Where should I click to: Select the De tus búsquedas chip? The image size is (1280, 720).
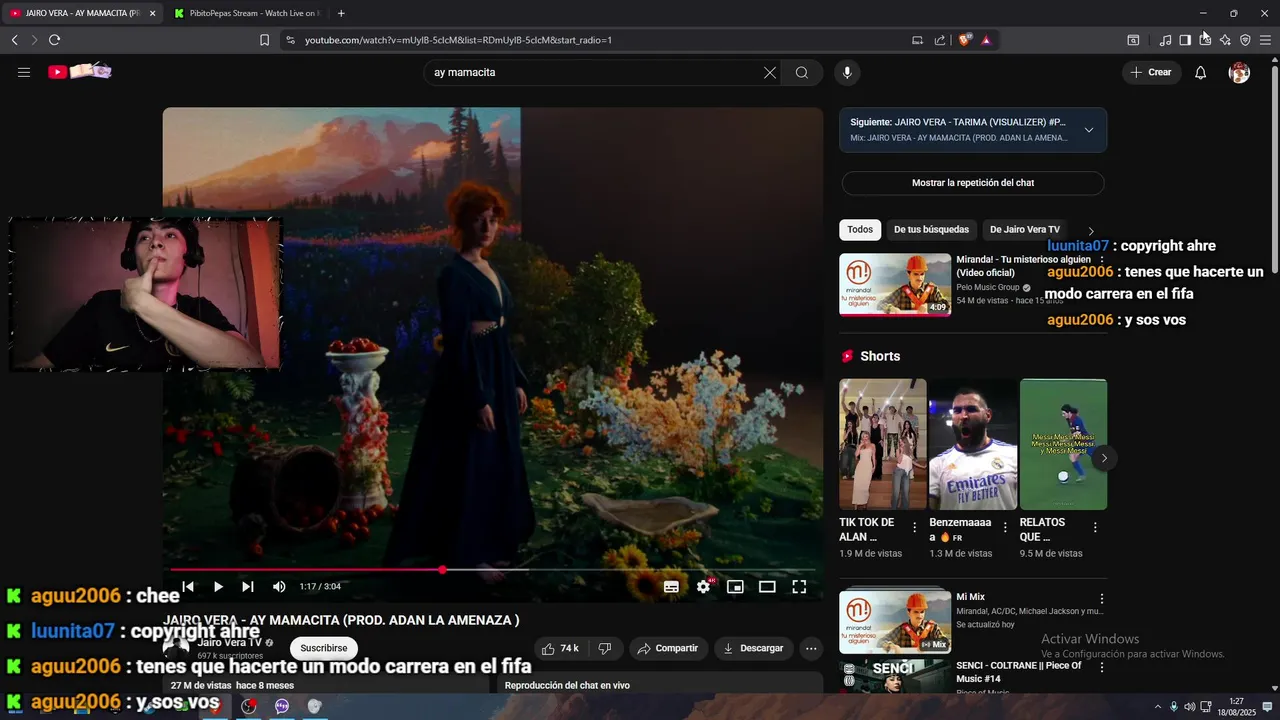coord(931,230)
